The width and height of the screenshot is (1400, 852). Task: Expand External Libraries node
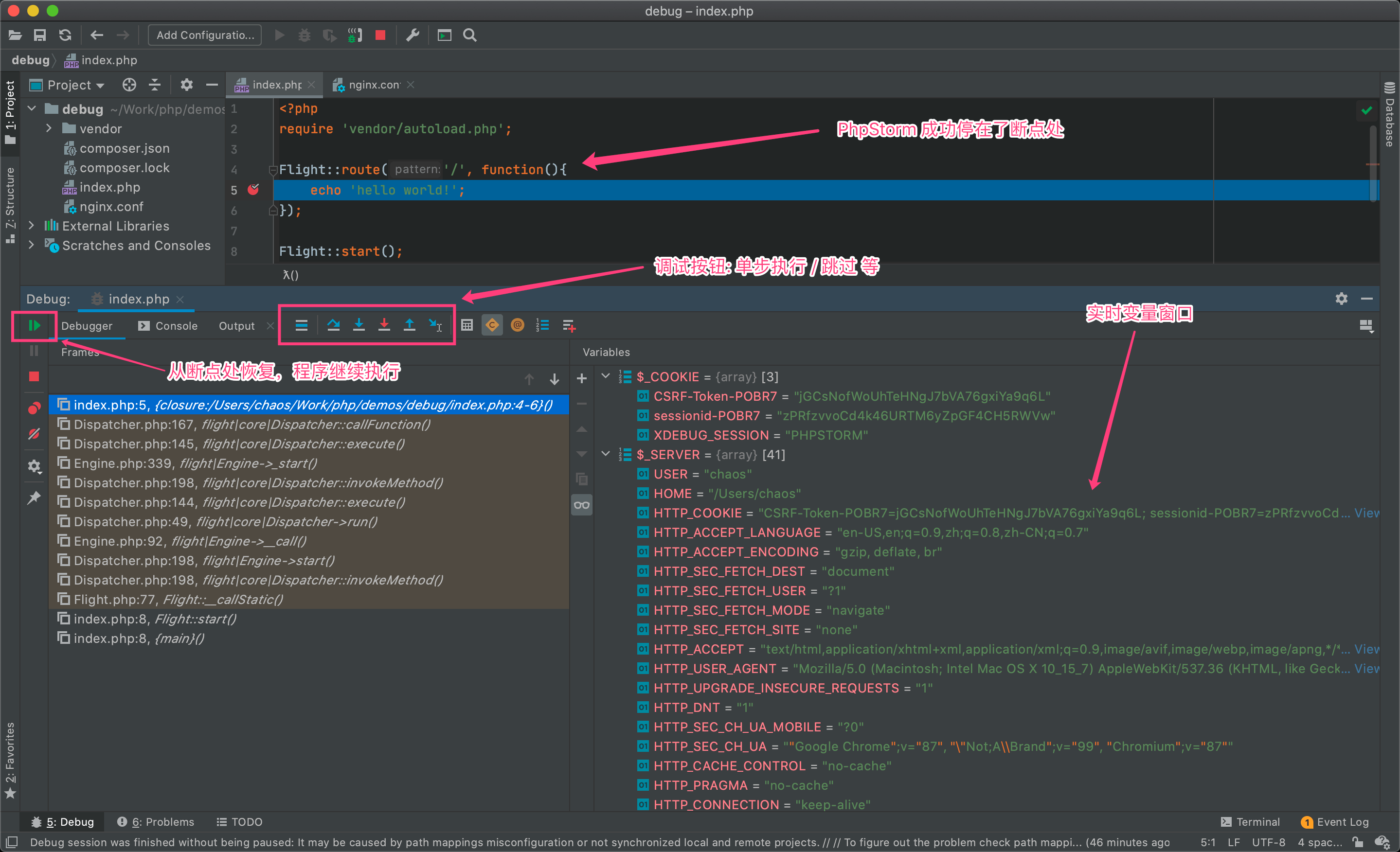click(32, 226)
